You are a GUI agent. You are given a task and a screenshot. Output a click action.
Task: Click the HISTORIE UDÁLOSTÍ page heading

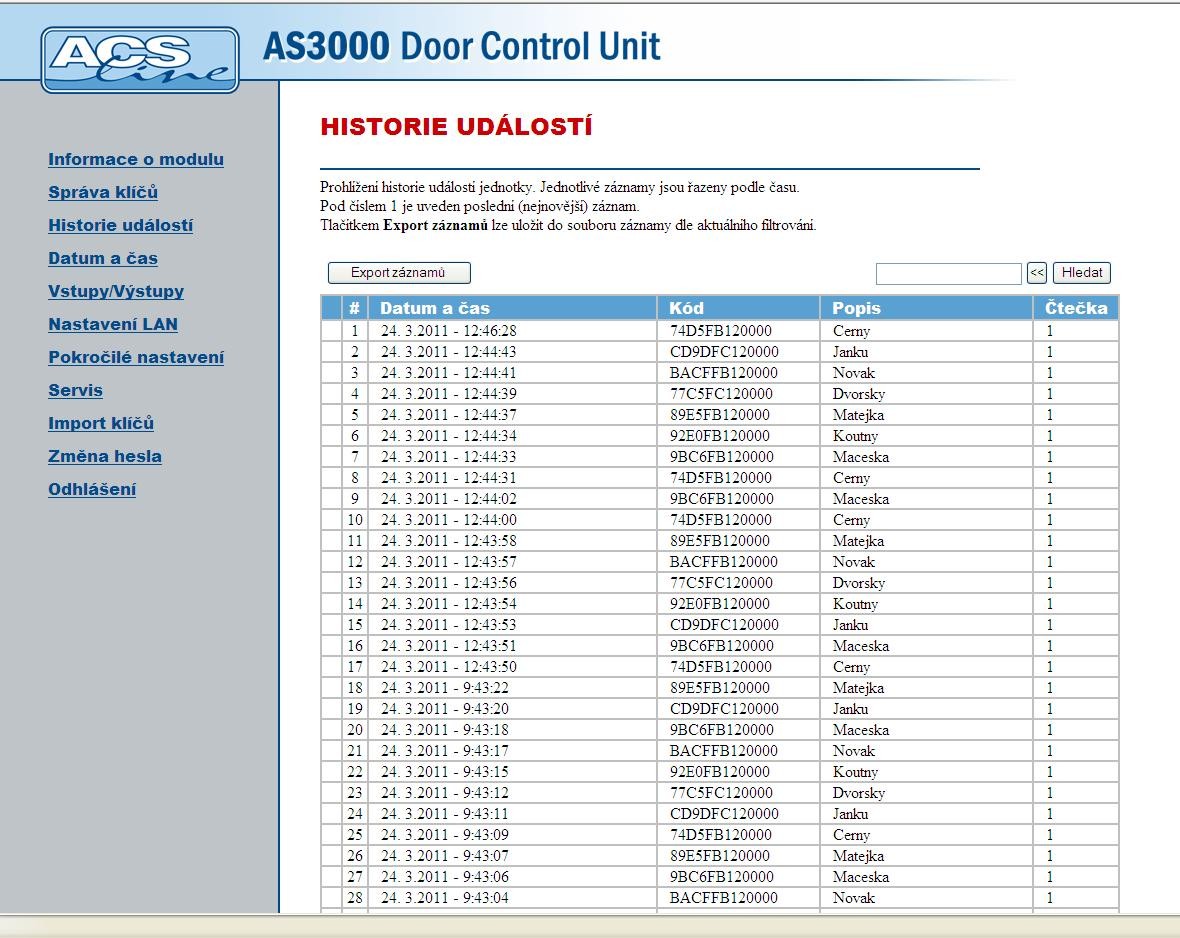pyautogui.click(x=457, y=126)
